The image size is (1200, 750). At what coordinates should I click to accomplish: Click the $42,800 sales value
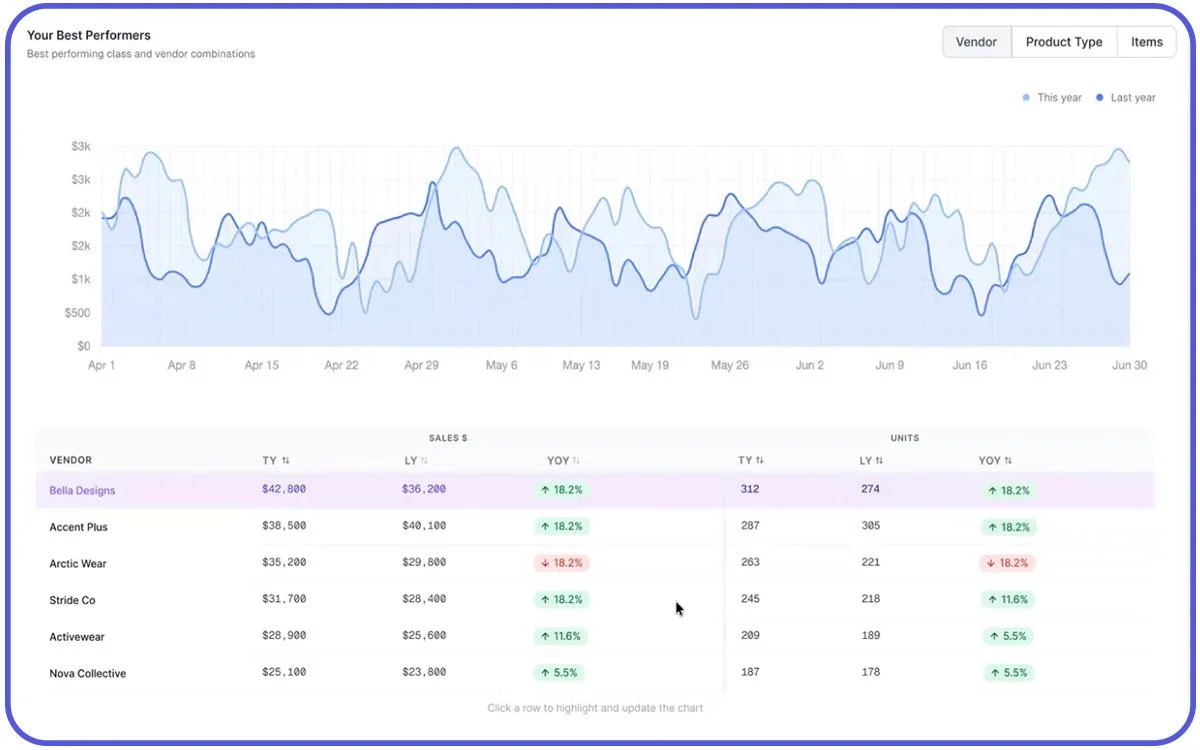click(x=284, y=490)
